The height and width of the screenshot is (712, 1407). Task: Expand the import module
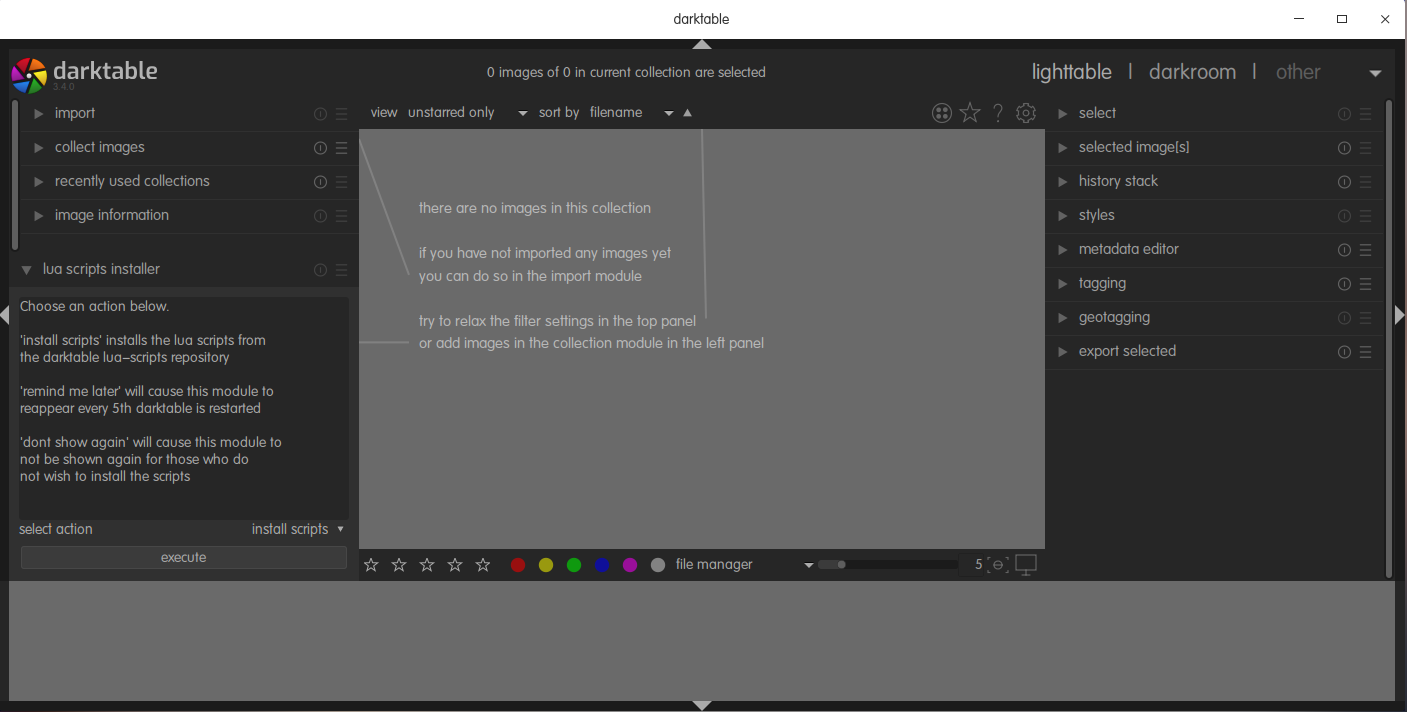tap(75, 114)
